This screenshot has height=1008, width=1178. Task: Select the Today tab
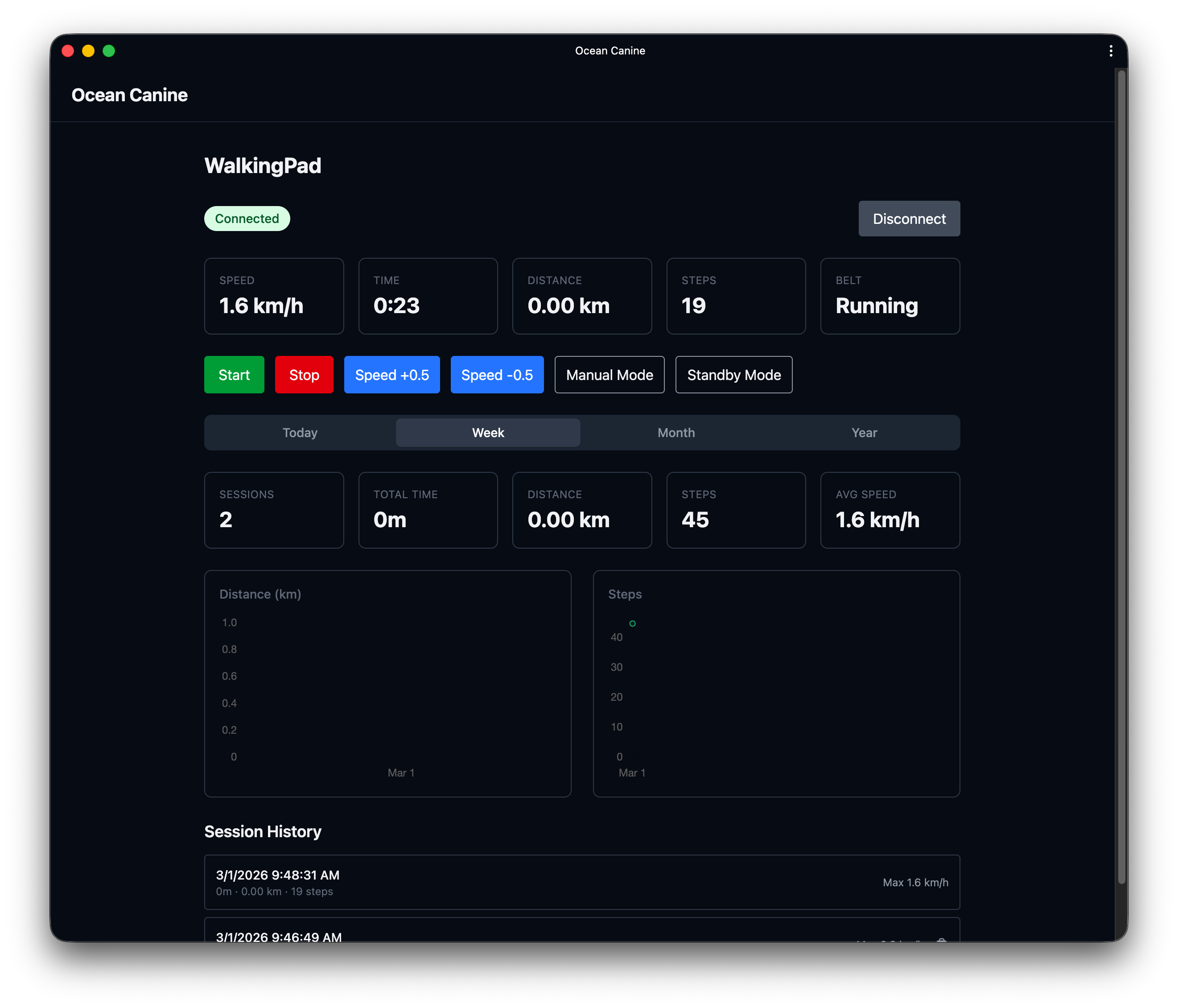(x=300, y=433)
